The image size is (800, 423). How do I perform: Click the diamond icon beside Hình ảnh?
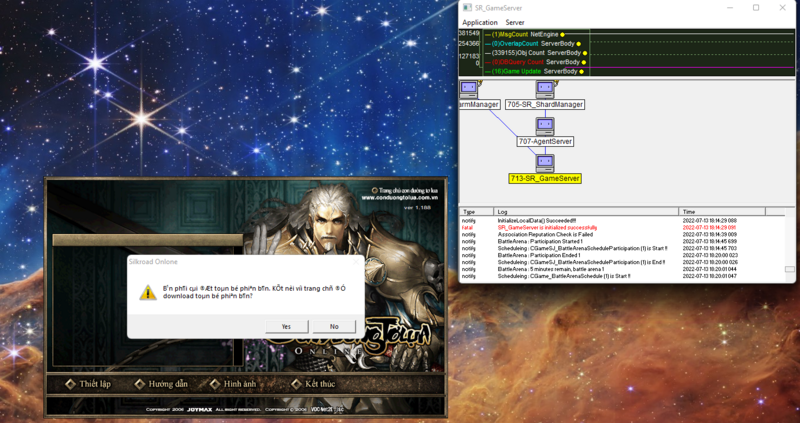click(215, 384)
